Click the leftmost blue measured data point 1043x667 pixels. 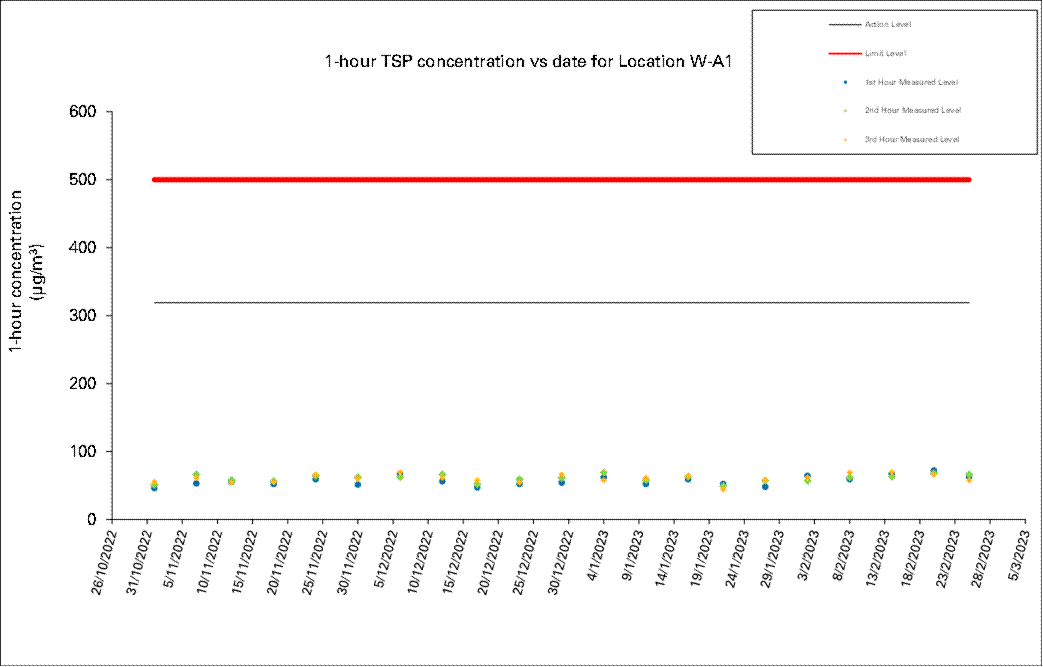tap(154, 488)
